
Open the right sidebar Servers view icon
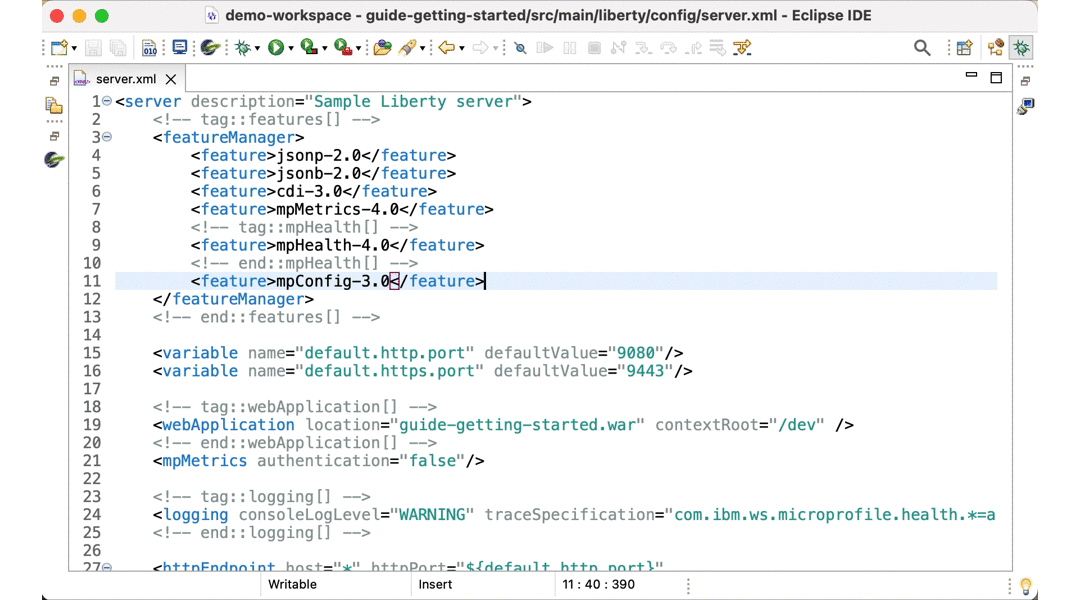click(x=1026, y=106)
